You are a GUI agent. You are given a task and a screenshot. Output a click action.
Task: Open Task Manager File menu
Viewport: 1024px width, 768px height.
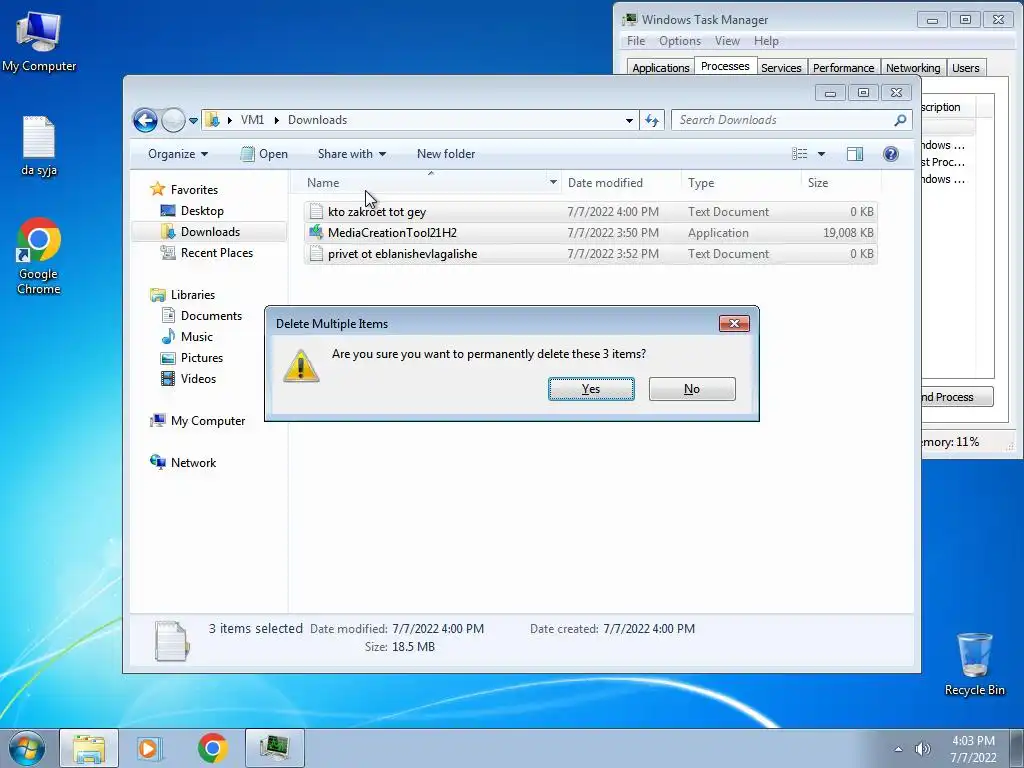point(635,41)
